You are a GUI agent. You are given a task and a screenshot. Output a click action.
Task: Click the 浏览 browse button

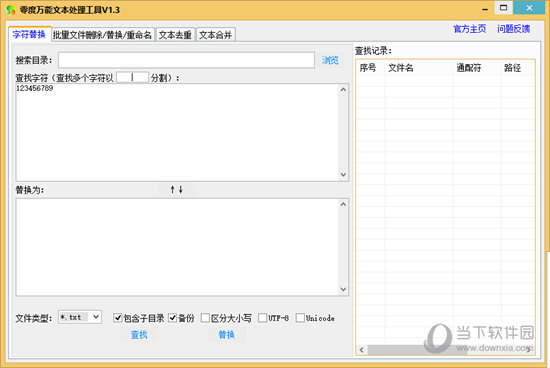tap(330, 60)
